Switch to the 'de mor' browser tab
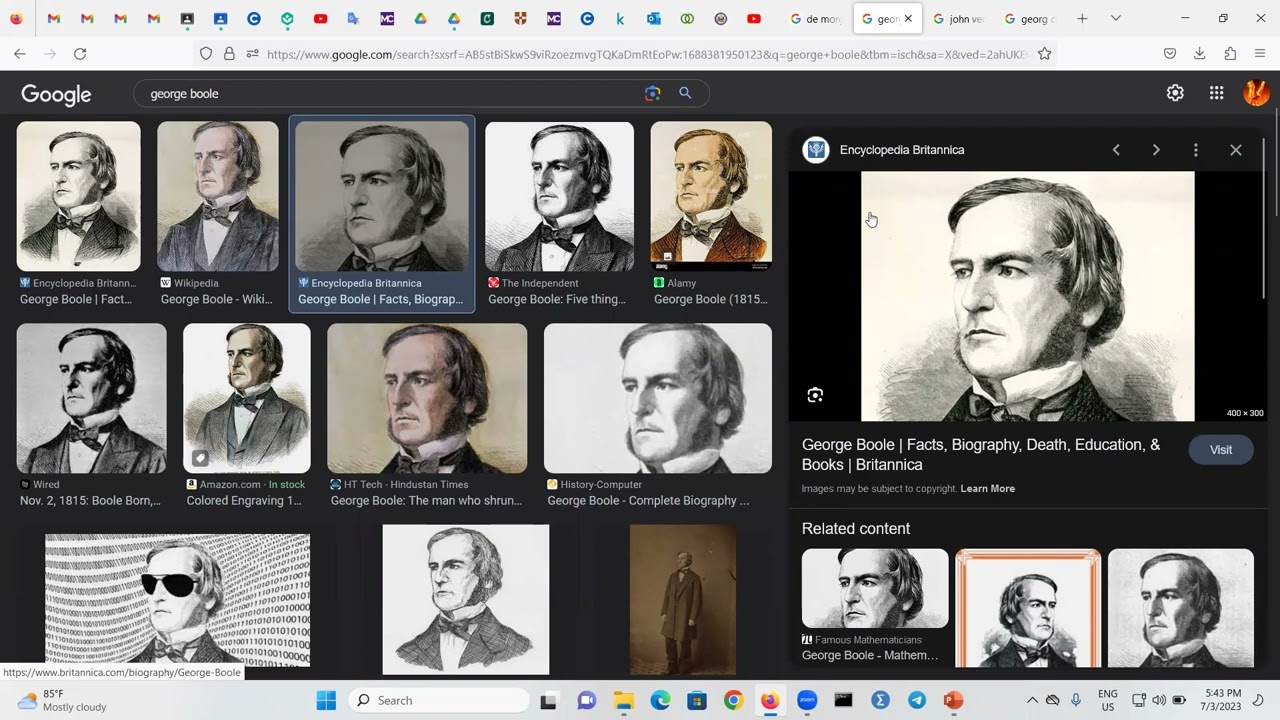Viewport: 1280px width, 720px height. pyautogui.click(x=815, y=19)
